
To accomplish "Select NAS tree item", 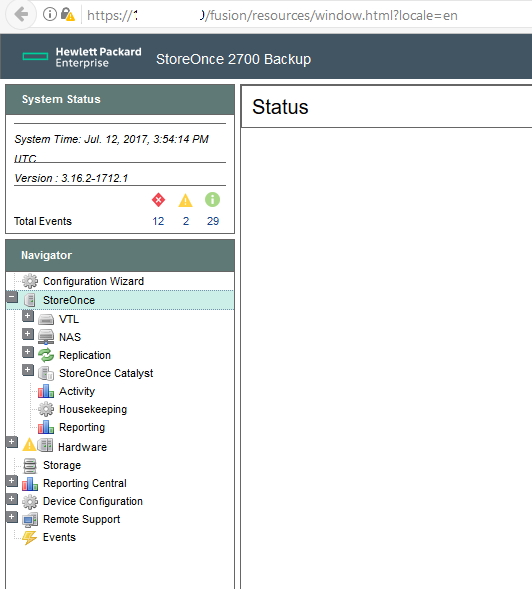I will click(x=70, y=337).
